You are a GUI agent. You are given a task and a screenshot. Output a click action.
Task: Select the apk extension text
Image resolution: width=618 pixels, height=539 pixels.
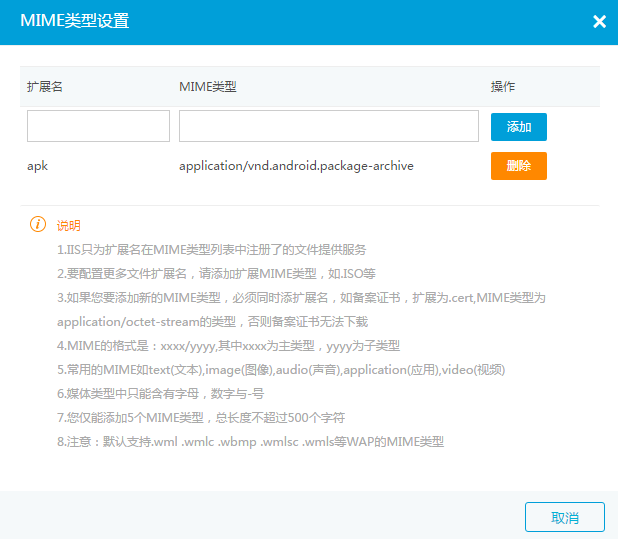(x=37, y=166)
